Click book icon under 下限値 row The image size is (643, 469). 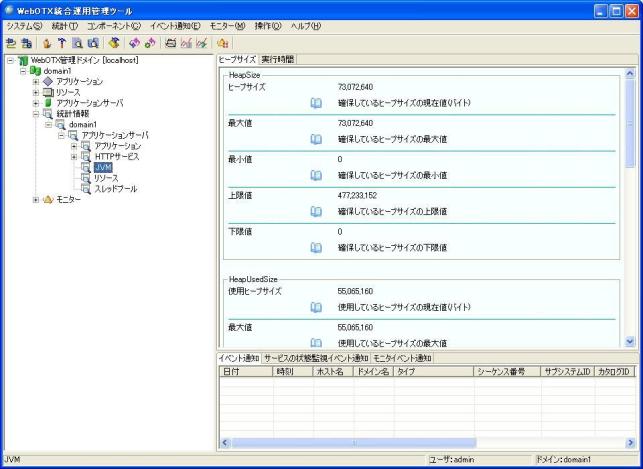point(316,246)
